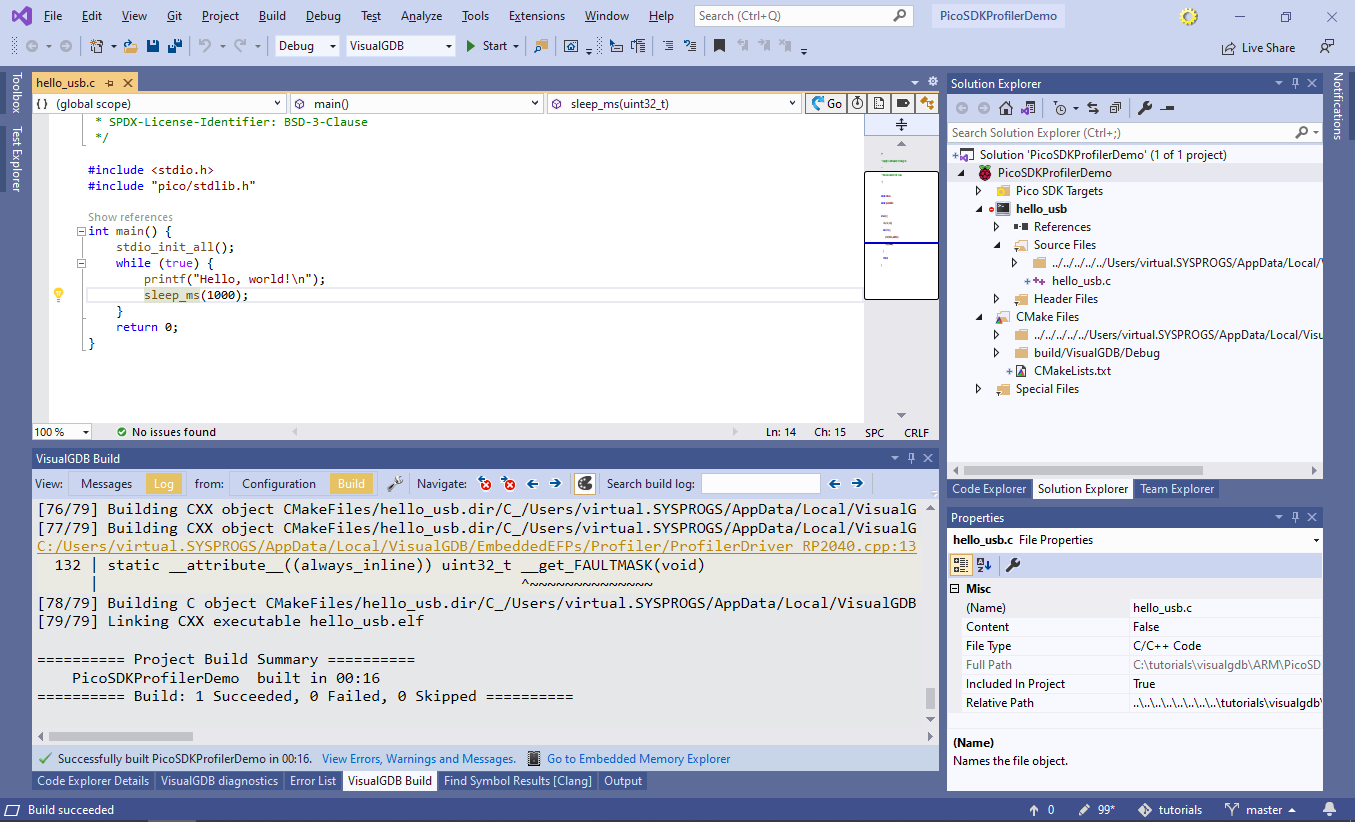This screenshot has height=822, width=1355.
Task: Click View Errors, Warnings and Messages link
Action: [419, 759]
